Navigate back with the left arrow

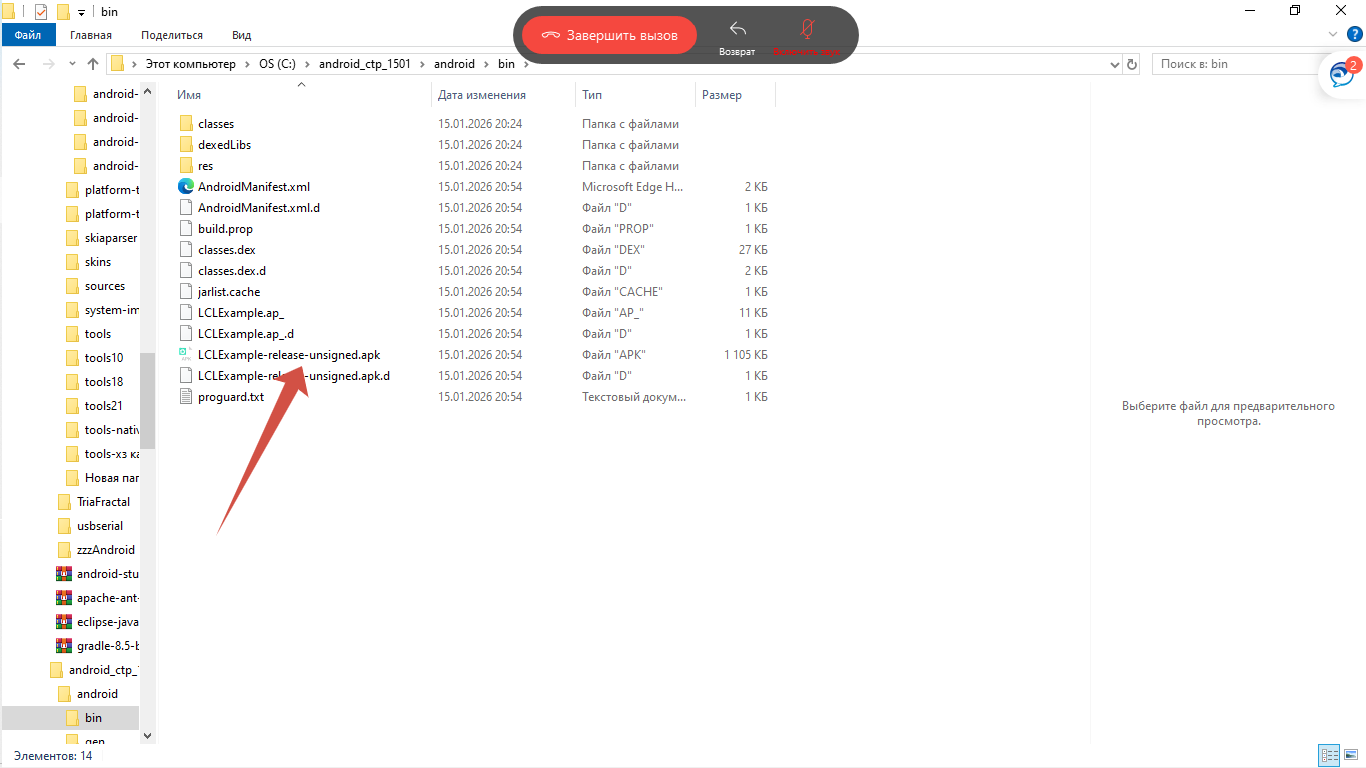(x=19, y=64)
